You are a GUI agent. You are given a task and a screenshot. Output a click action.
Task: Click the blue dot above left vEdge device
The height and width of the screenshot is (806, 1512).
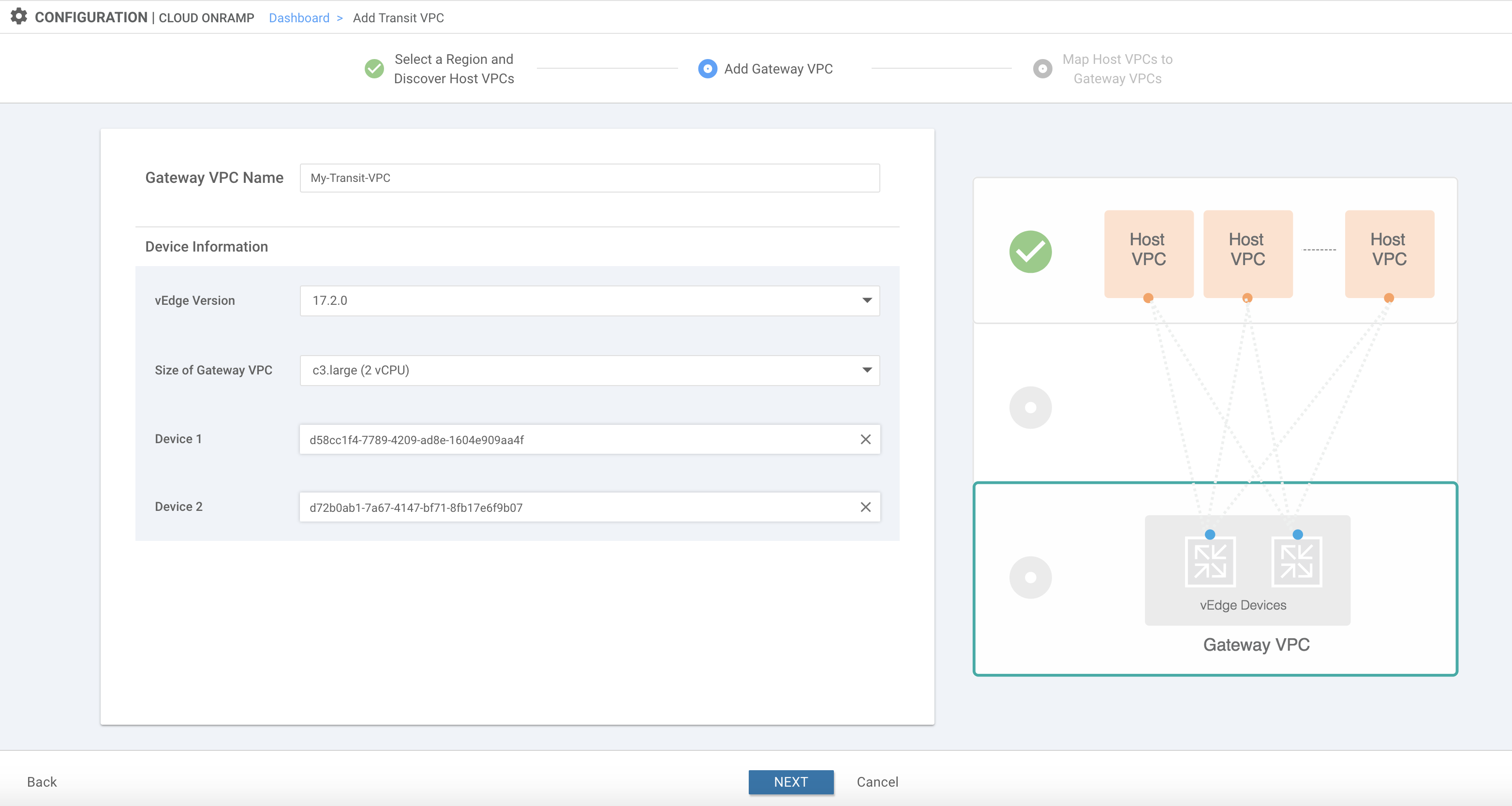pyautogui.click(x=1210, y=534)
